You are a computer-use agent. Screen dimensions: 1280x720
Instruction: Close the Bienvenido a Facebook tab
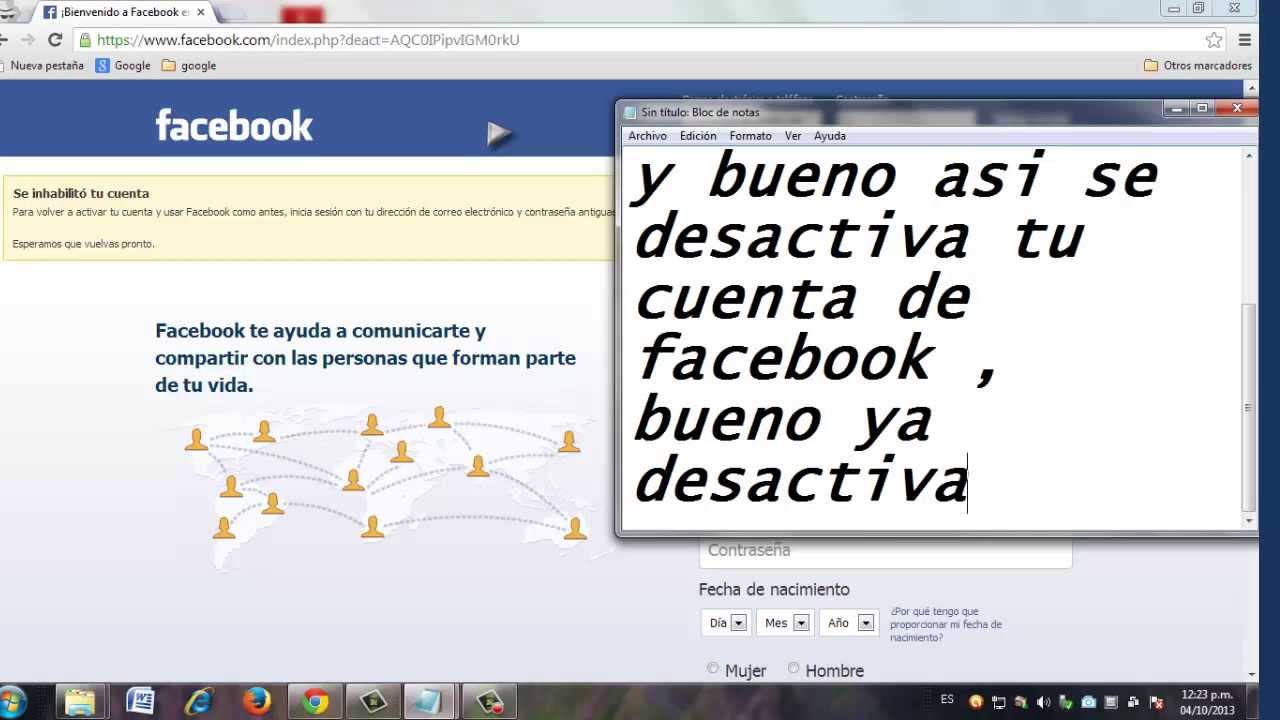(x=201, y=12)
